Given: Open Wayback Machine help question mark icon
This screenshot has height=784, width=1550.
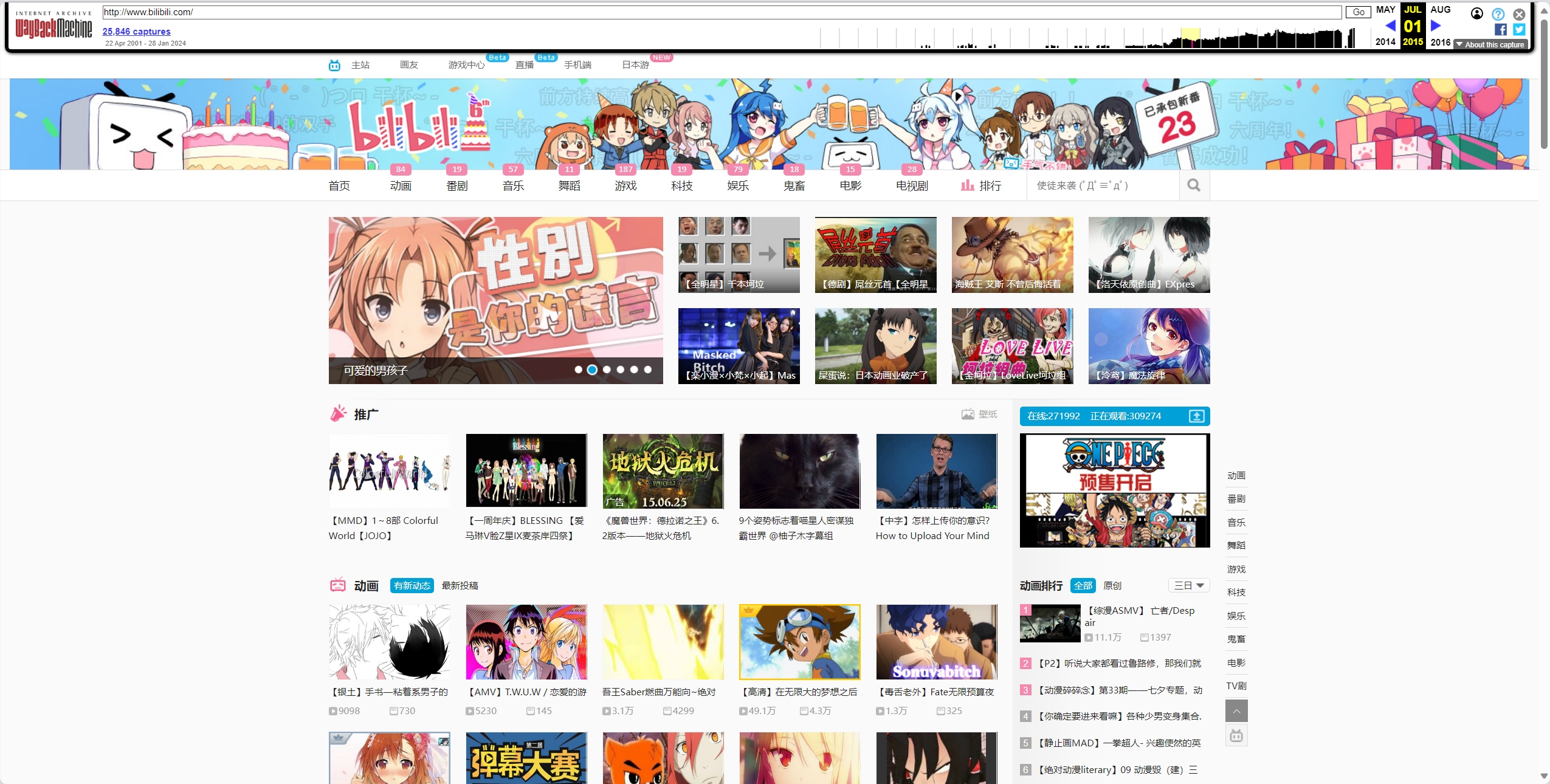Looking at the screenshot, I should [1499, 13].
